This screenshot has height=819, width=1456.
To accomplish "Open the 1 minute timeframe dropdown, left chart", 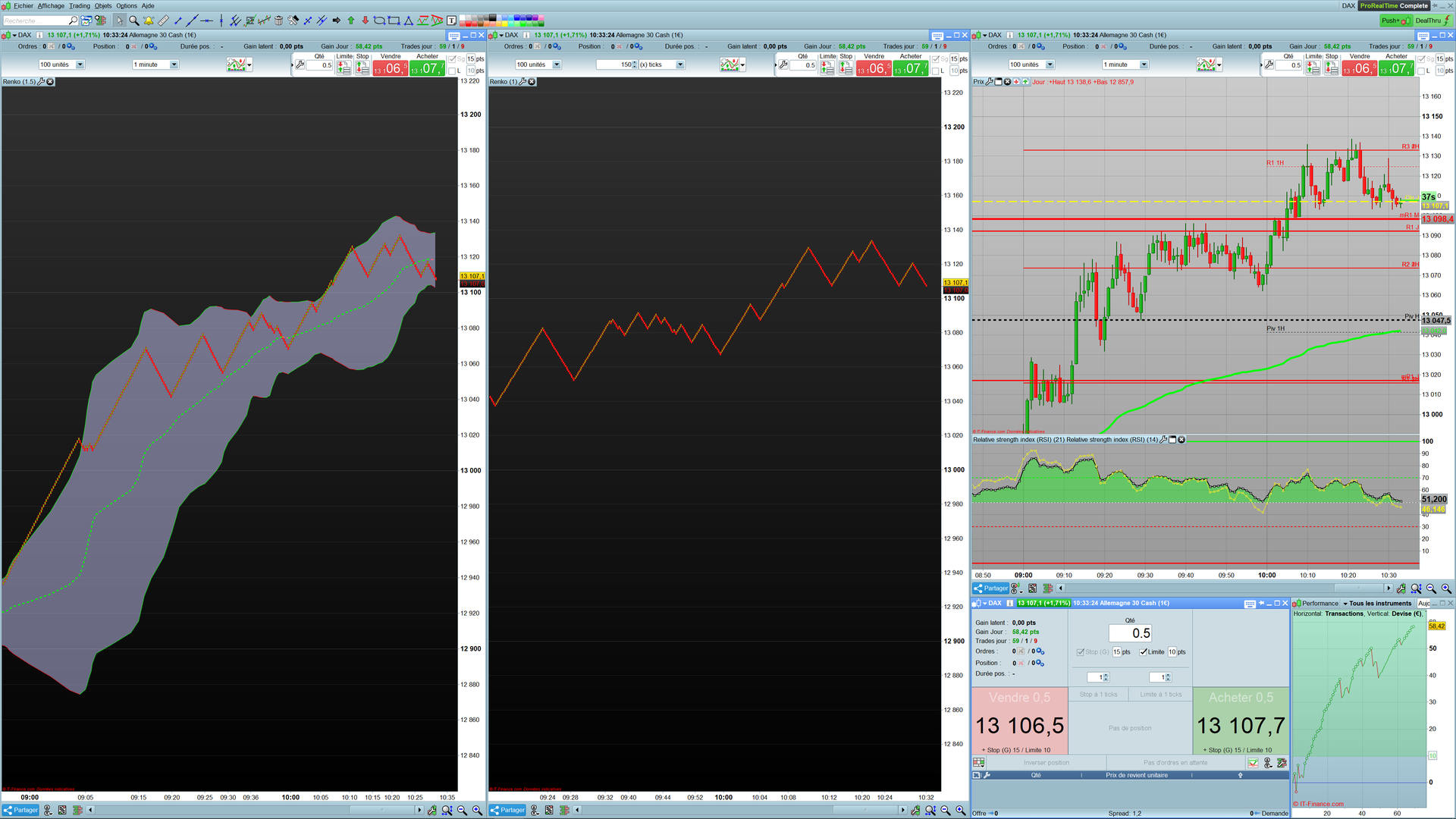I will click(x=174, y=64).
